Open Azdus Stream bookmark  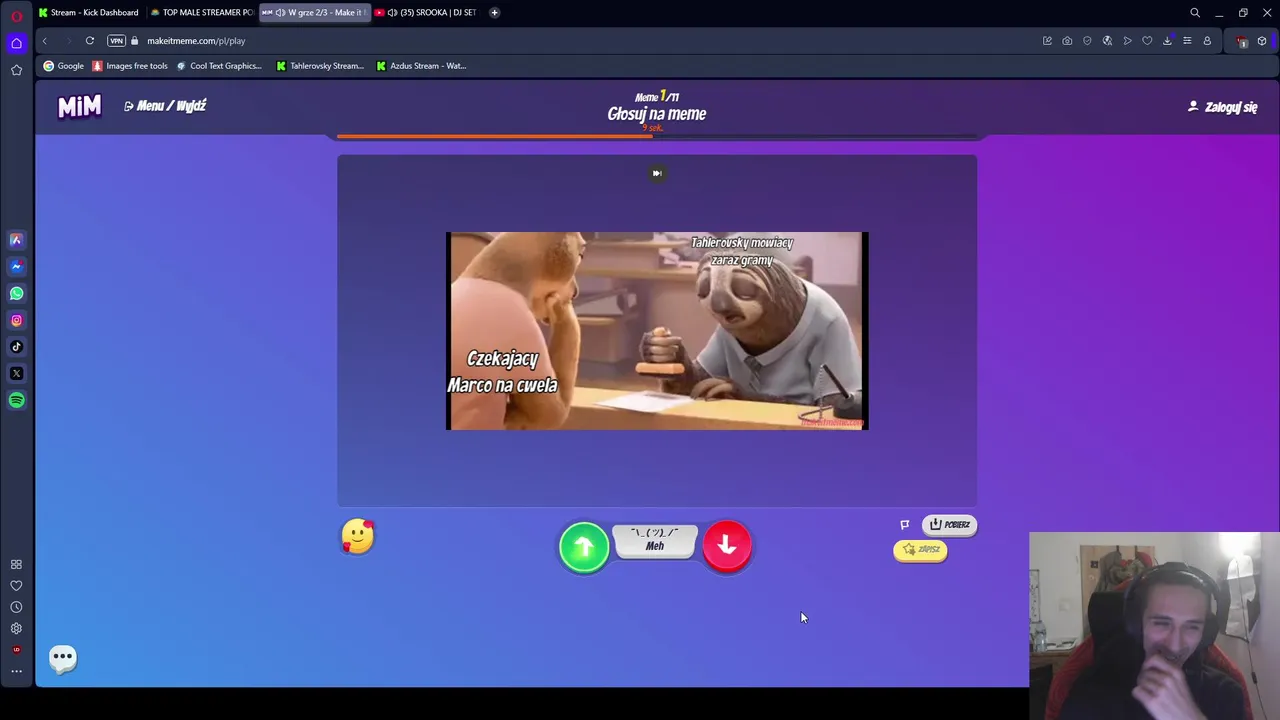421,66
